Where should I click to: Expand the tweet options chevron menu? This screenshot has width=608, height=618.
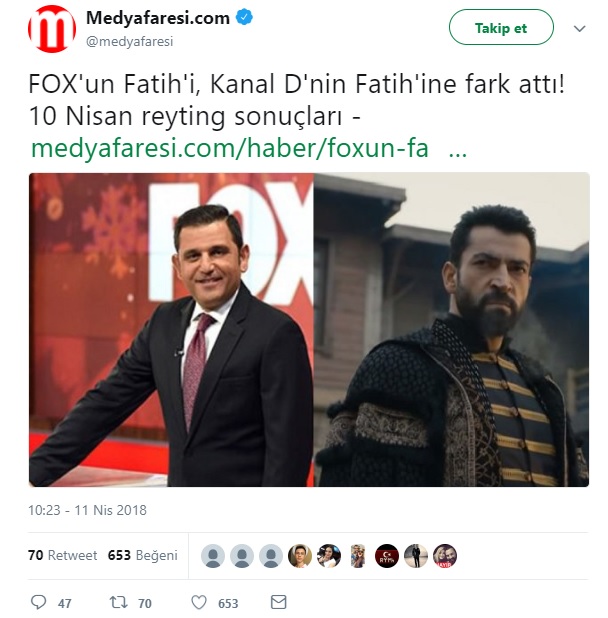coord(579,29)
